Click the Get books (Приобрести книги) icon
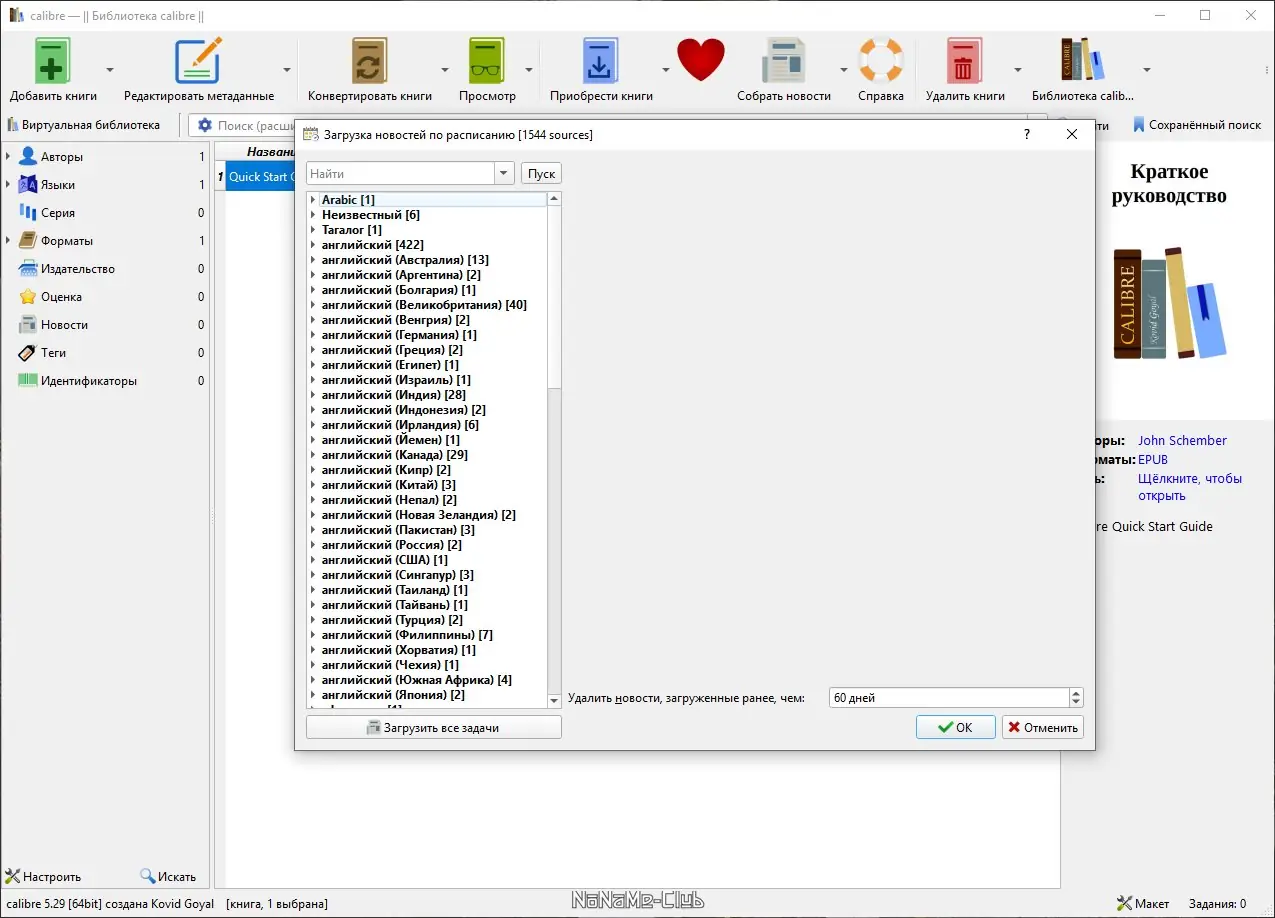 601,61
